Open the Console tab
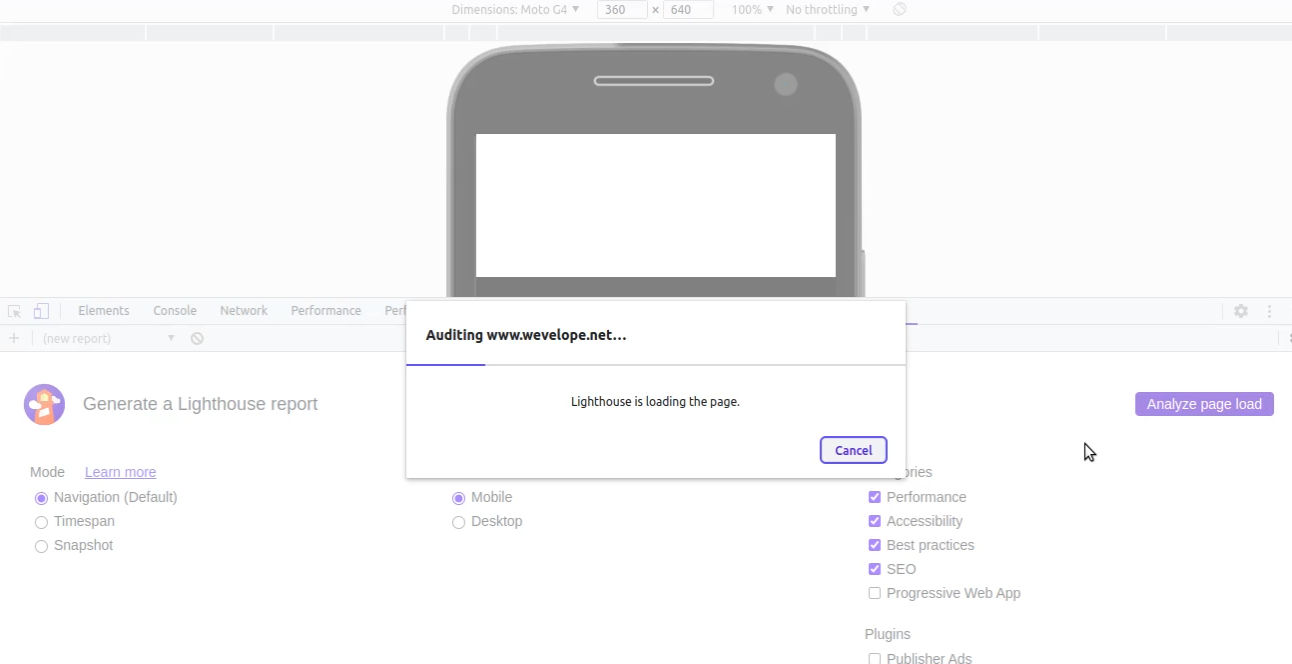 (174, 311)
